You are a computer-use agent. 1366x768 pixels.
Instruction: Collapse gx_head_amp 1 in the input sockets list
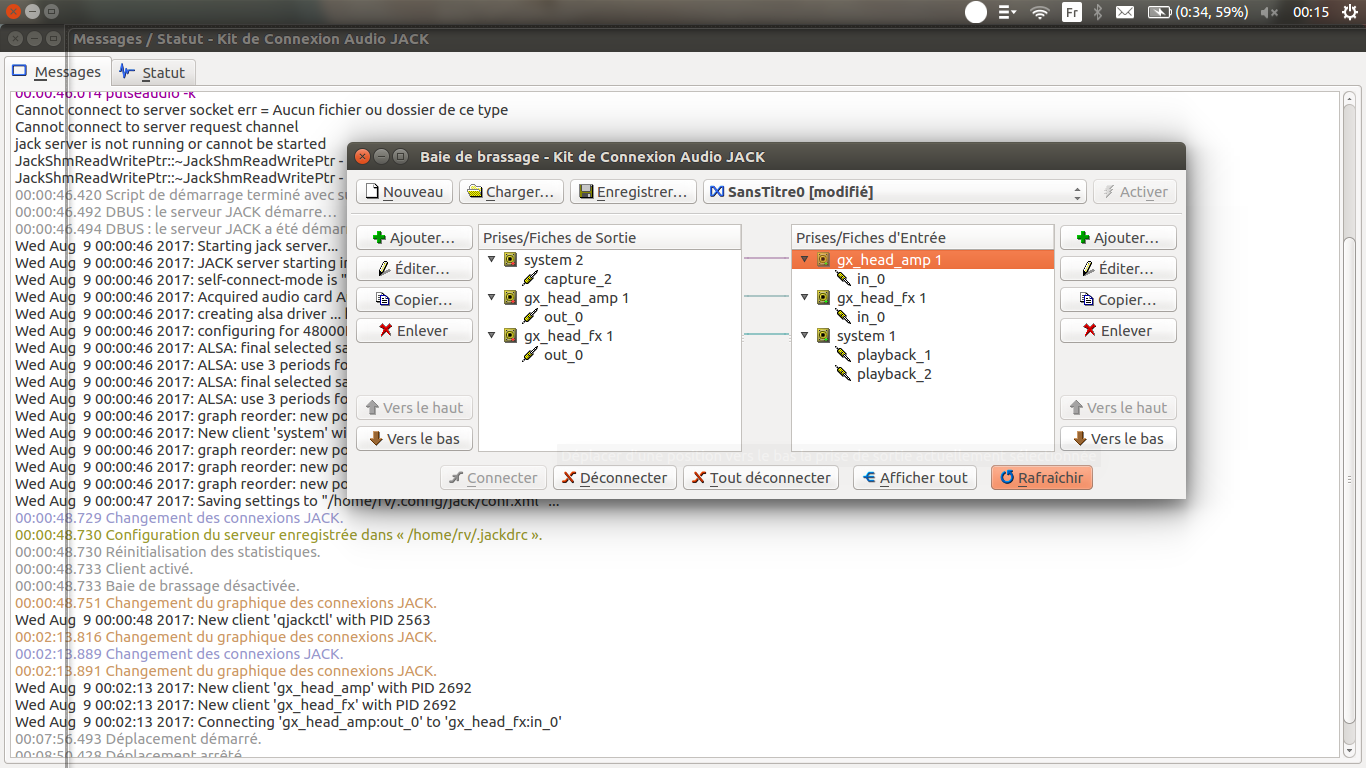click(804, 260)
